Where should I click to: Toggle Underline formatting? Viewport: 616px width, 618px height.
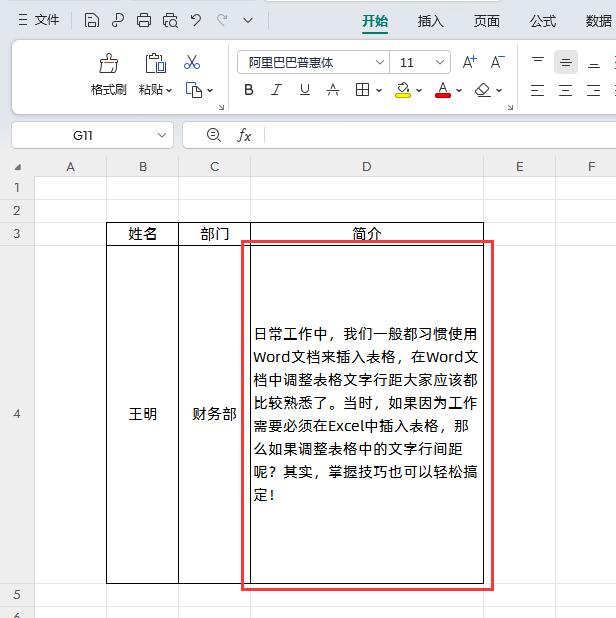(305, 90)
